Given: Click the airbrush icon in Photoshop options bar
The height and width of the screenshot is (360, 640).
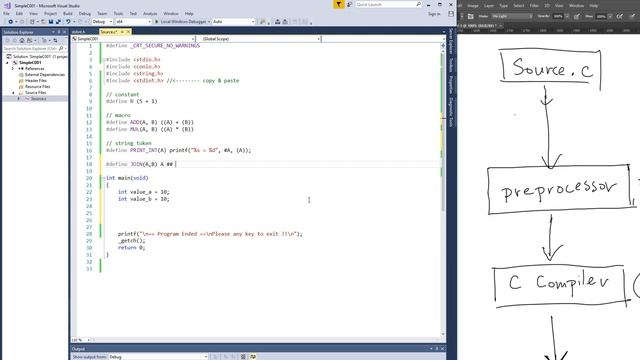Looking at the screenshot, I should (620, 16).
